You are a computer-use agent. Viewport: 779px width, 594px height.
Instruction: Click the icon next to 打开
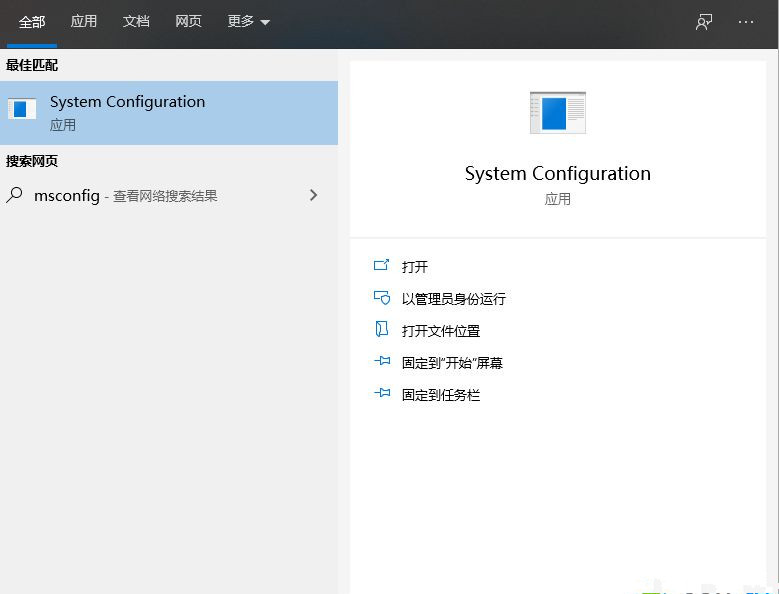(x=381, y=266)
